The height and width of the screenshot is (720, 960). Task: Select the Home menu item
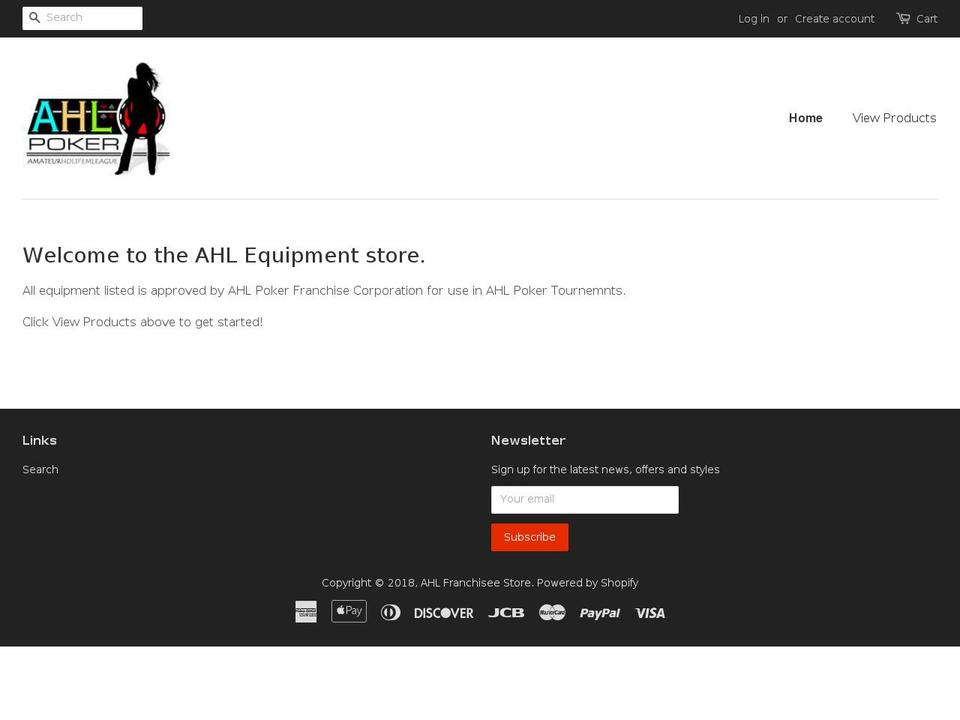805,118
